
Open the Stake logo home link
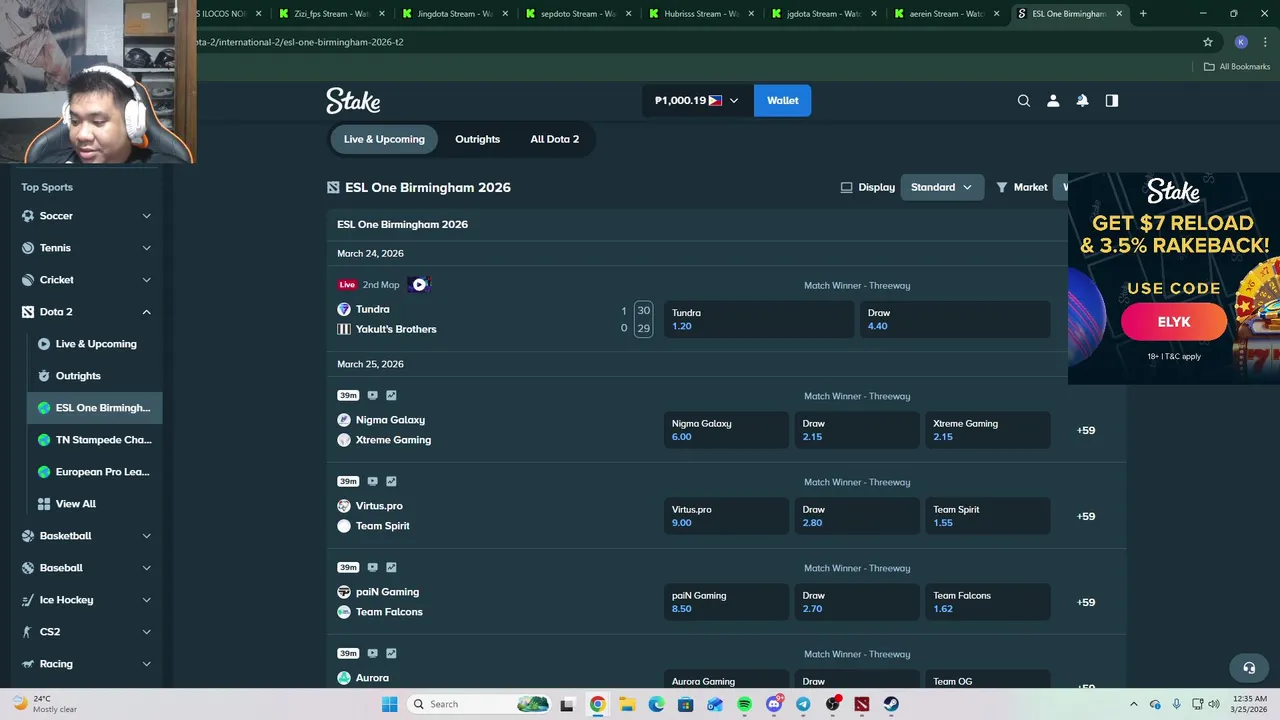click(353, 101)
